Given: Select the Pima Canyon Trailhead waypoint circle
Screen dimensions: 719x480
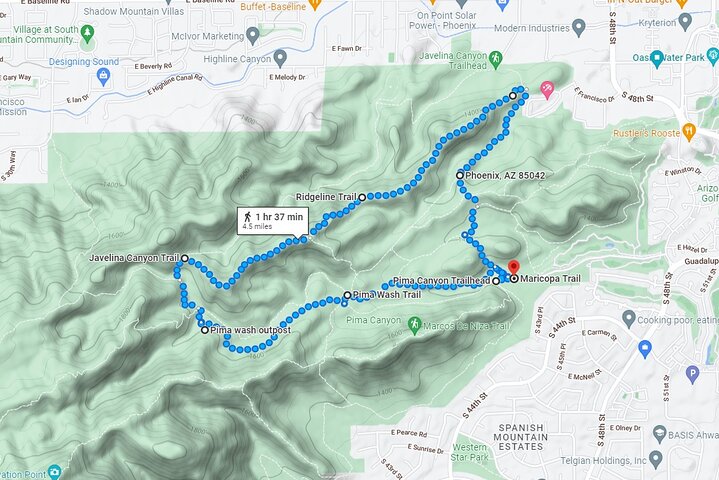Looking at the screenshot, I should [x=496, y=281].
